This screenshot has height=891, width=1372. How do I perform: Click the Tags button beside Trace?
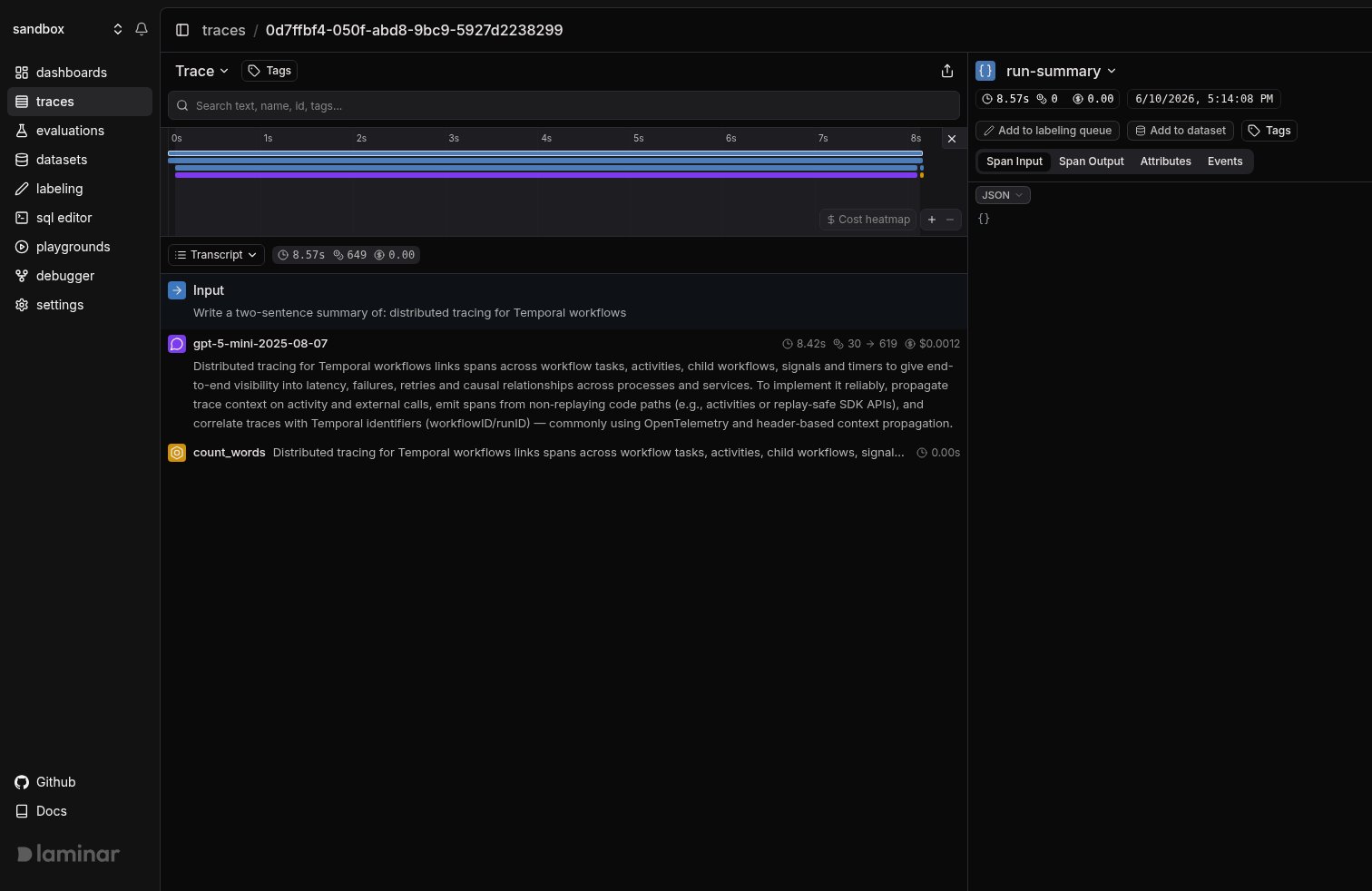(269, 71)
